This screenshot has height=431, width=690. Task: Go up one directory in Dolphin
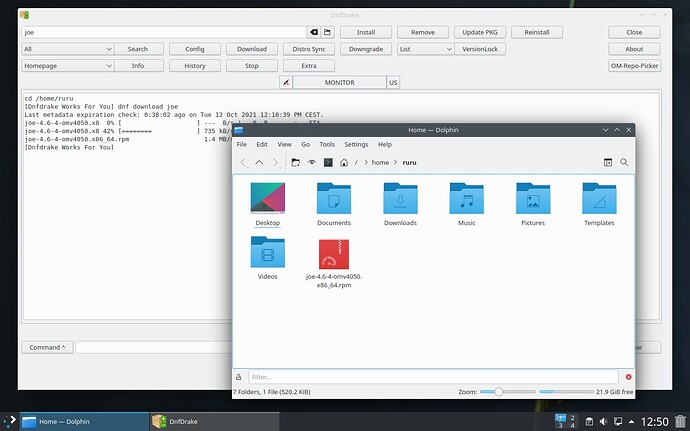click(x=259, y=162)
